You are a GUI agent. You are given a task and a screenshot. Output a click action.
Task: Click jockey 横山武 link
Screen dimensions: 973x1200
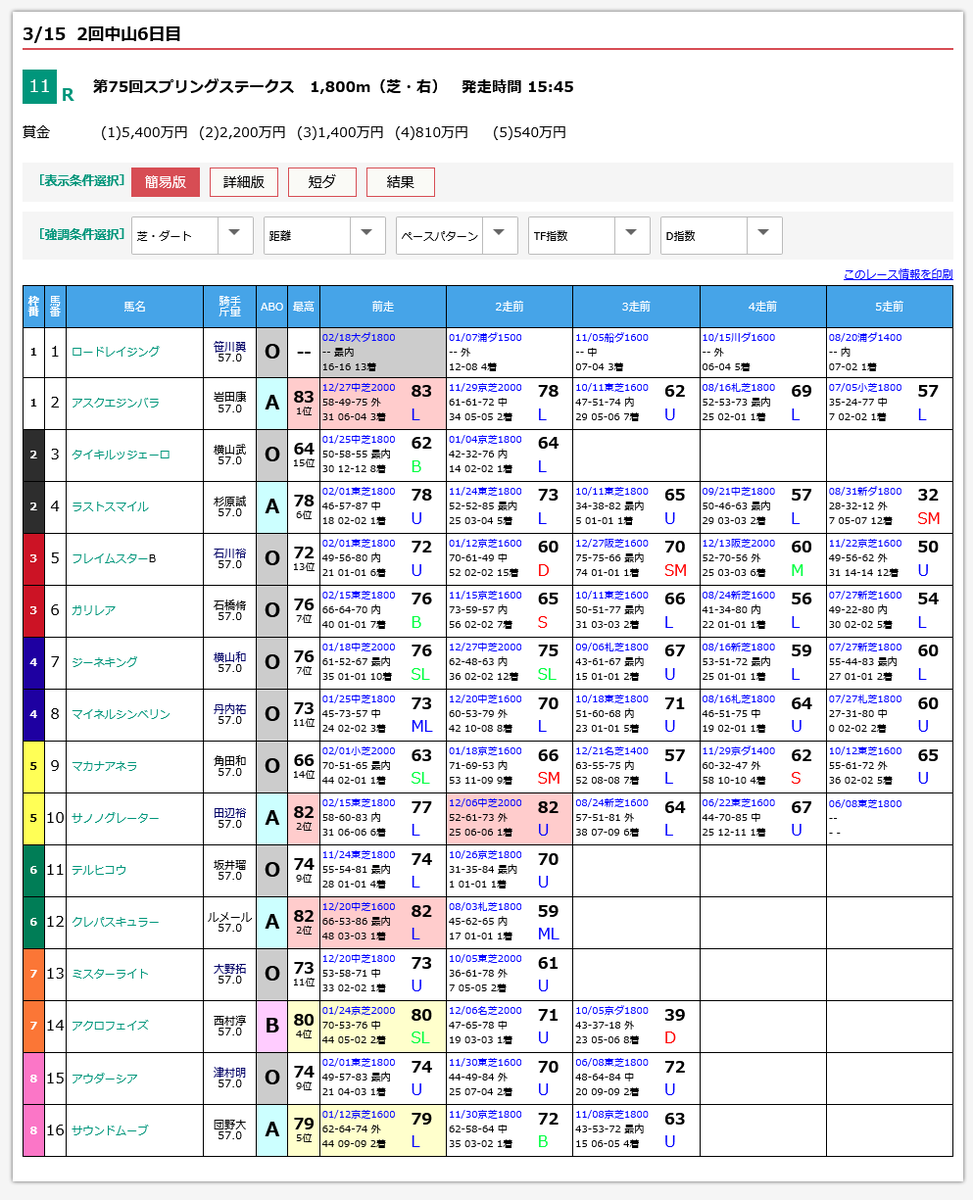pos(230,450)
